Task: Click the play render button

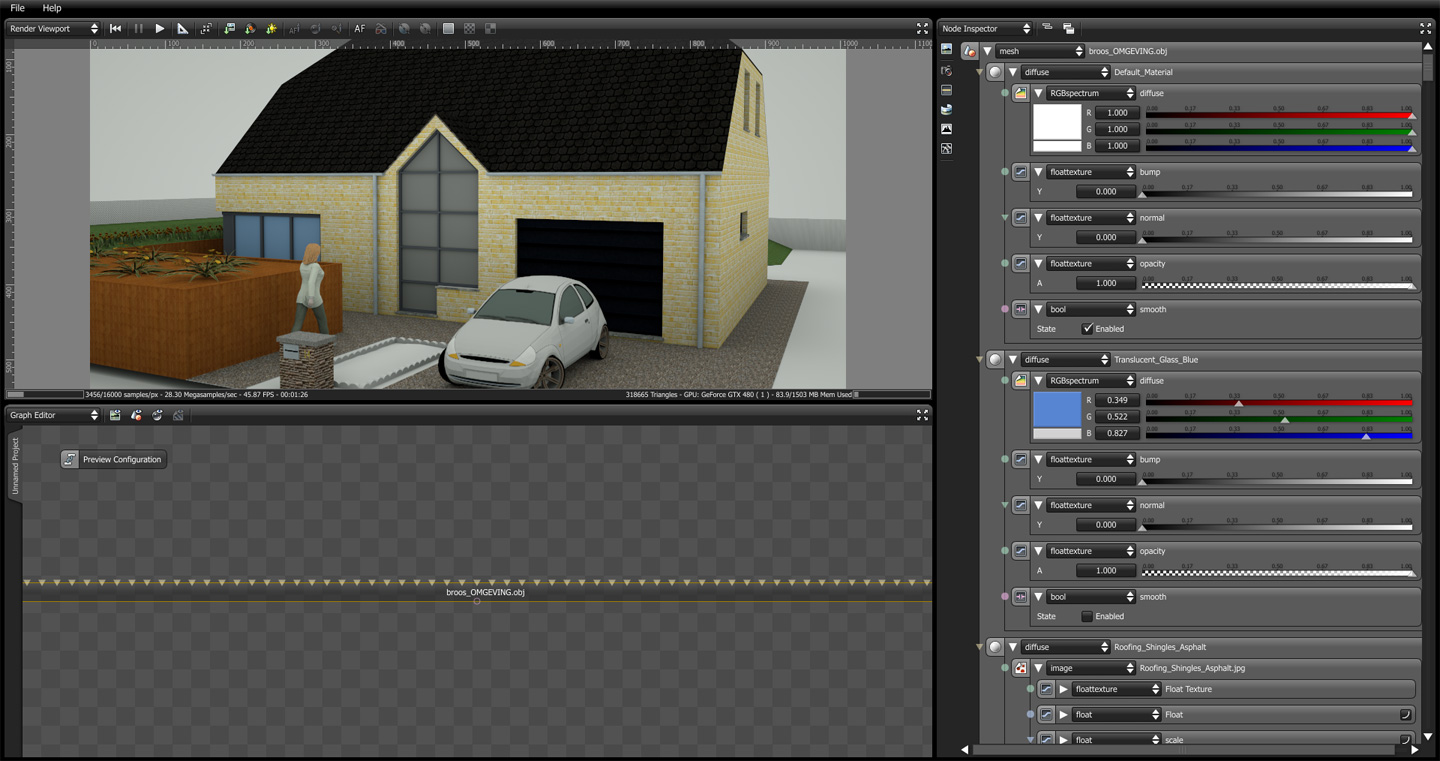Action: point(159,29)
